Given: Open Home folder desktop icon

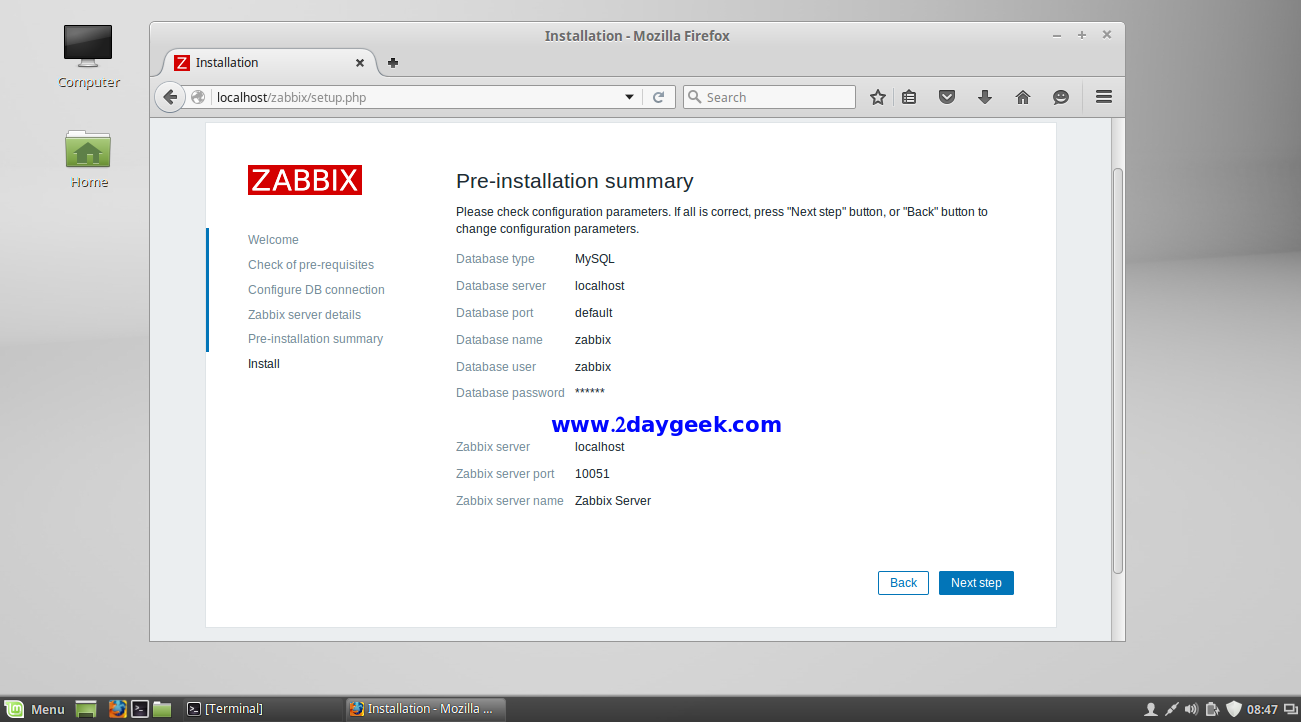Looking at the screenshot, I should pos(88,158).
